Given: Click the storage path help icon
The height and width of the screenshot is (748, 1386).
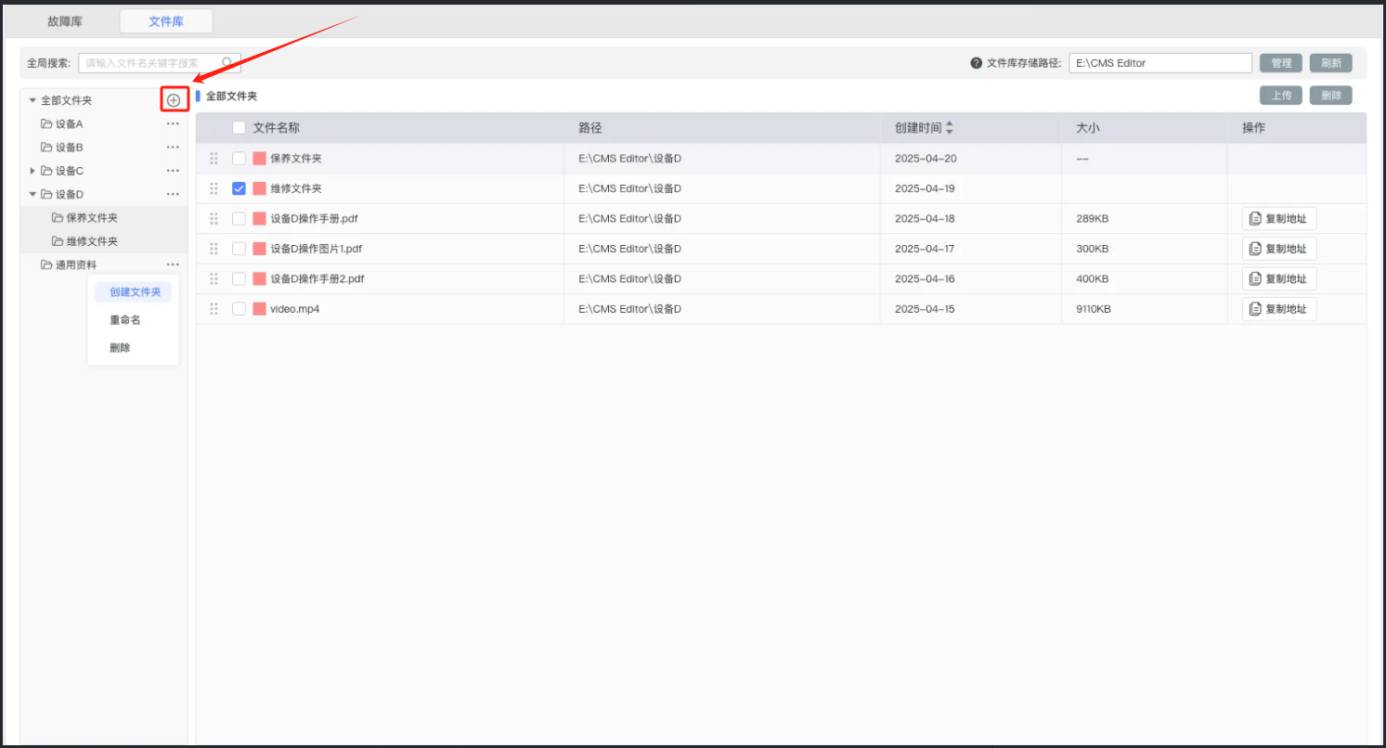Looking at the screenshot, I should pos(976,63).
